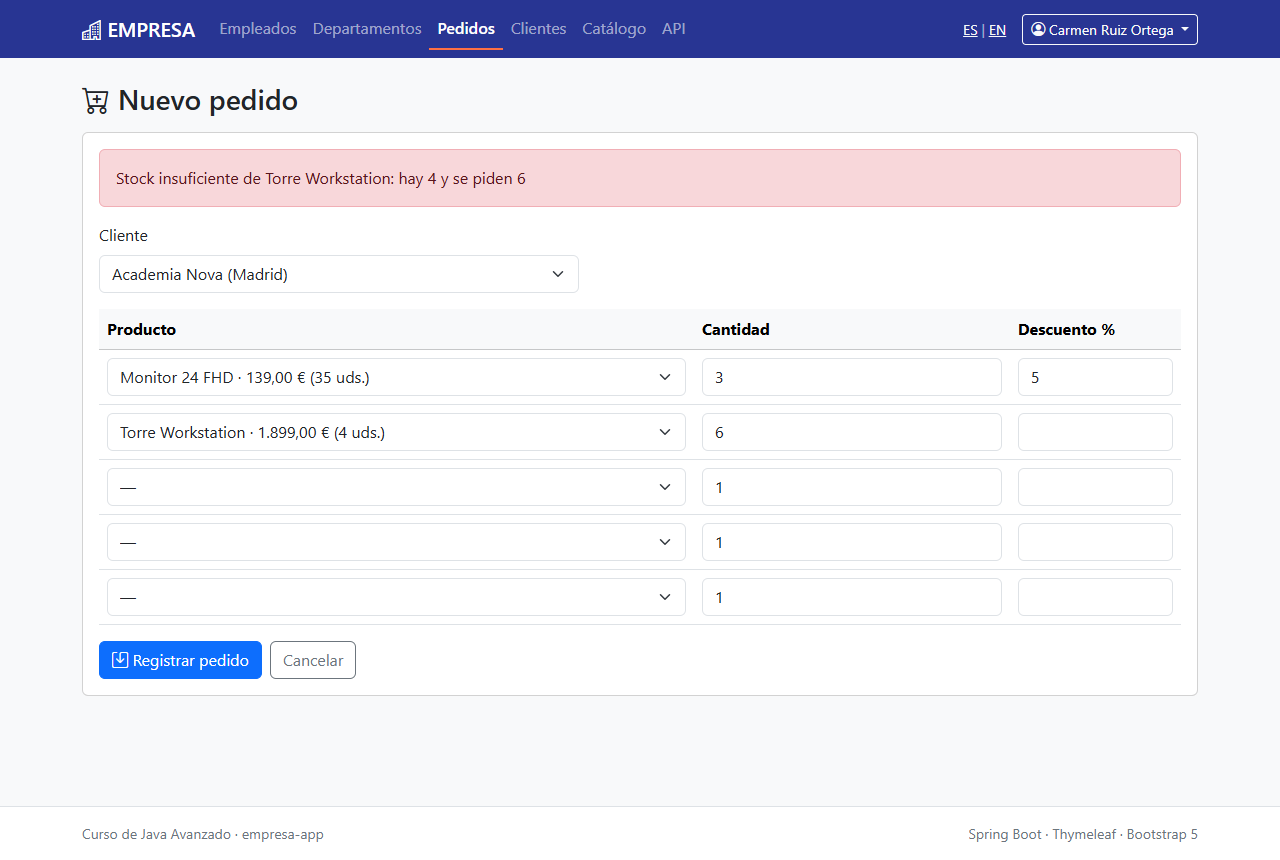Open the Catálogo nav item

[x=614, y=29]
